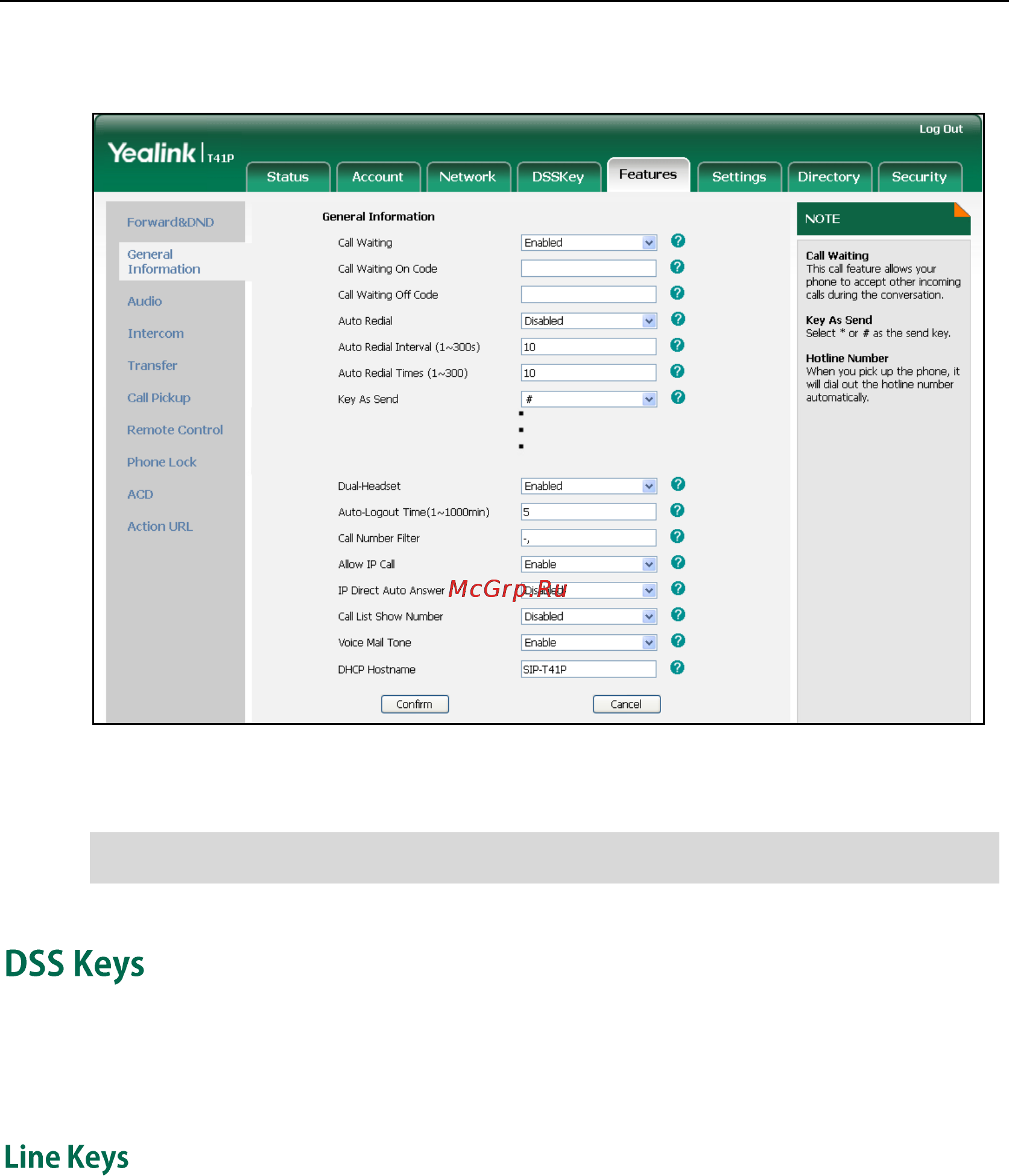This screenshot has height=1176, width=1009.
Task: Switch to the Directory tab
Action: tap(829, 177)
